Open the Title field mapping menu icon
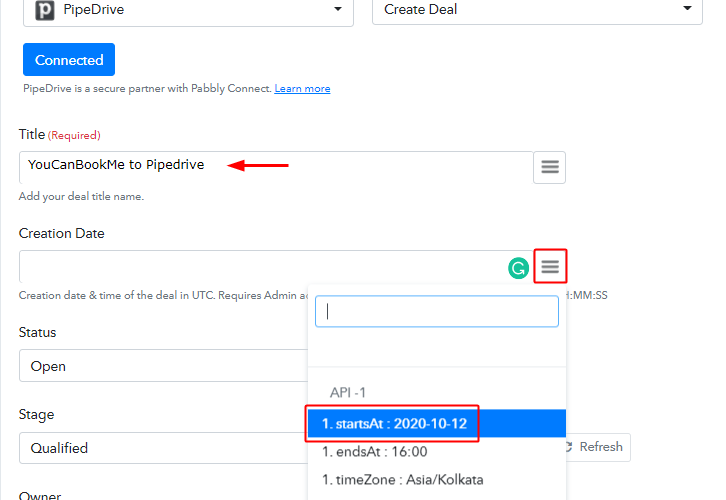Screen dimensions: 726x500 [550, 167]
